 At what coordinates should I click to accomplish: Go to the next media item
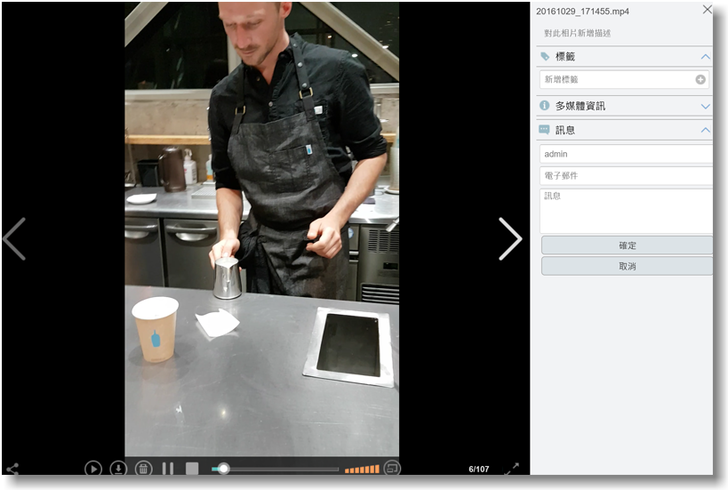(510, 239)
